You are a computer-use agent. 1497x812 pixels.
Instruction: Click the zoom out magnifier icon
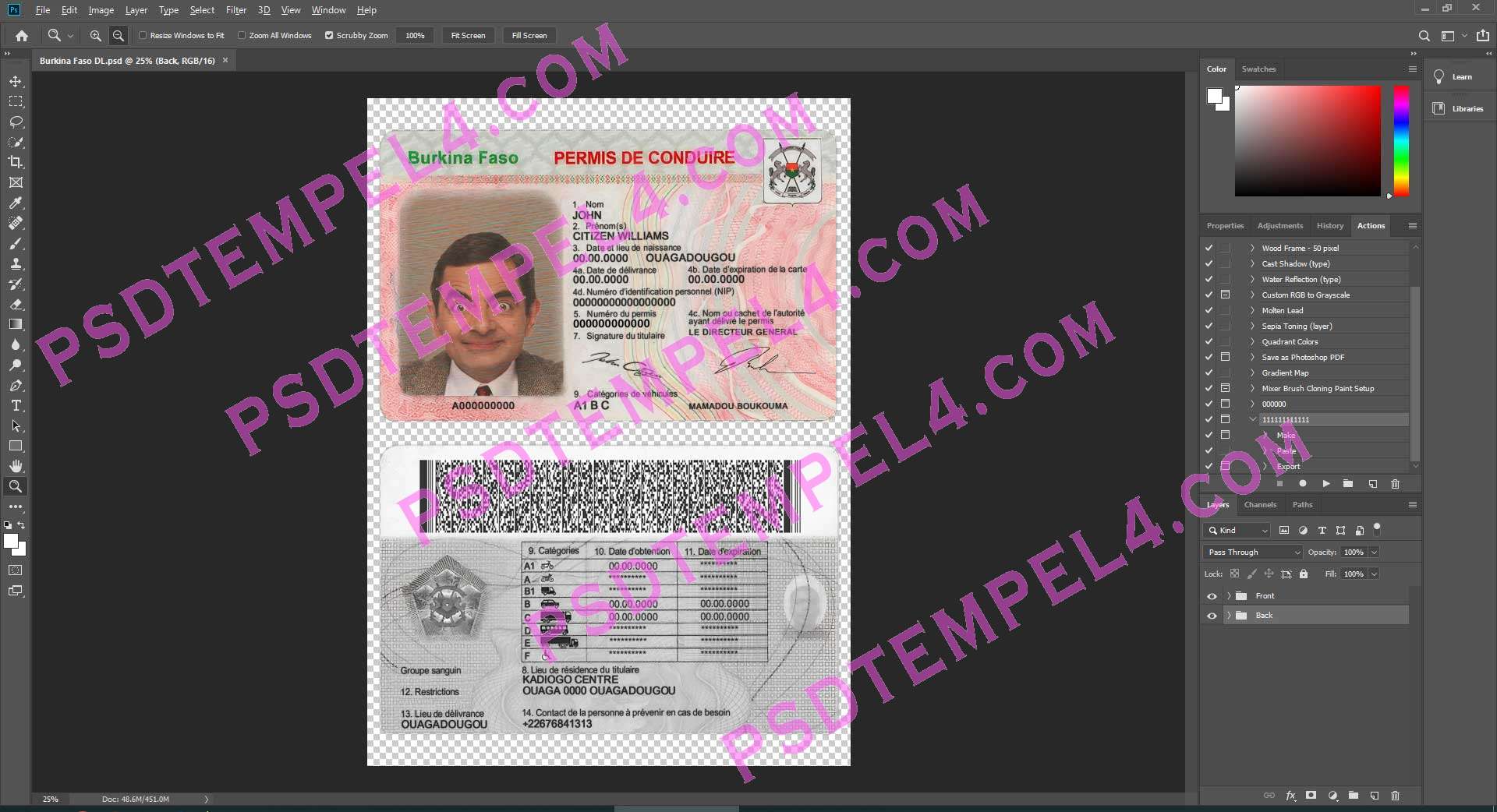tap(119, 35)
